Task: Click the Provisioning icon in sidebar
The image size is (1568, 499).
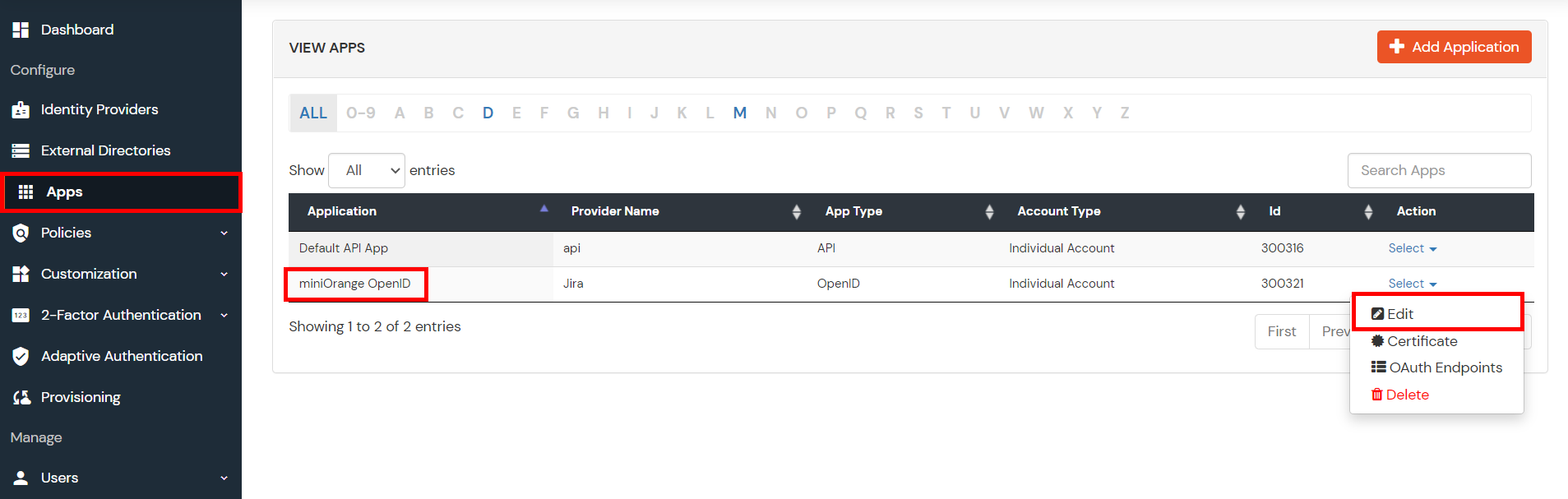Action: point(21,397)
